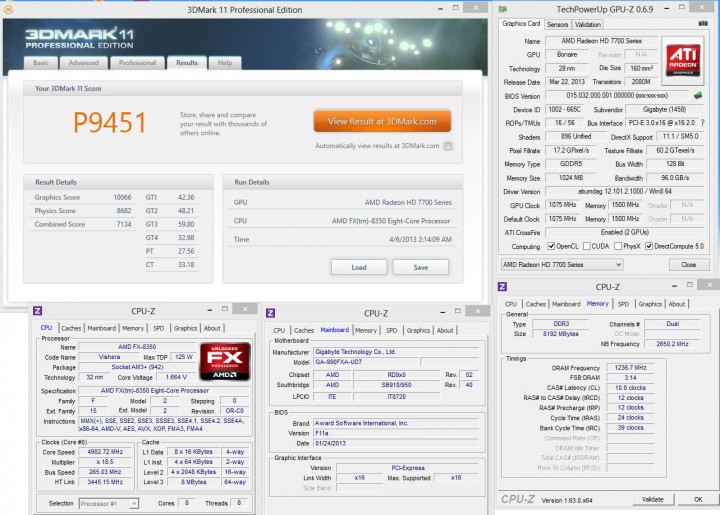Click the ATI Radeon logo in GPU-Z
The height and width of the screenshot is (515, 720).
pyautogui.click(x=683, y=60)
